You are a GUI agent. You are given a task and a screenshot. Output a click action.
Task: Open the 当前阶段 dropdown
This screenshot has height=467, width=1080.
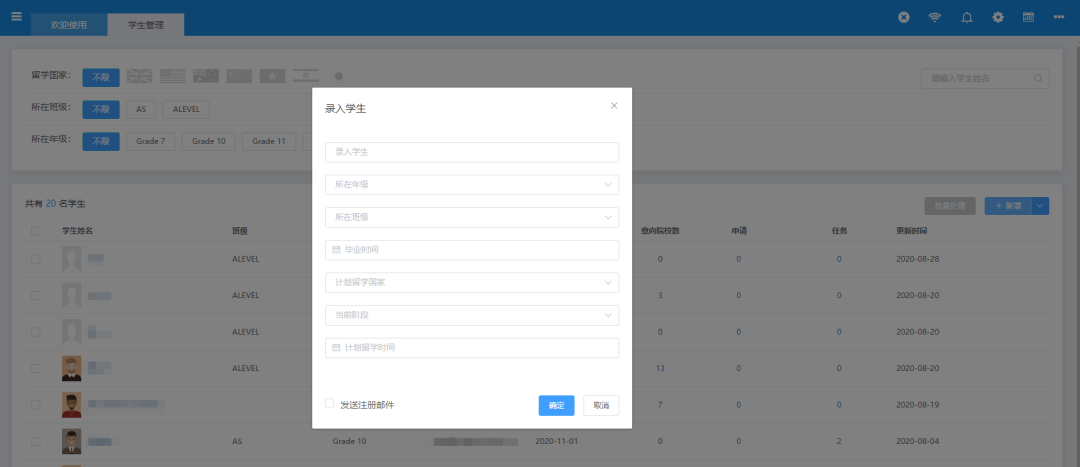pyautogui.click(x=472, y=315)
